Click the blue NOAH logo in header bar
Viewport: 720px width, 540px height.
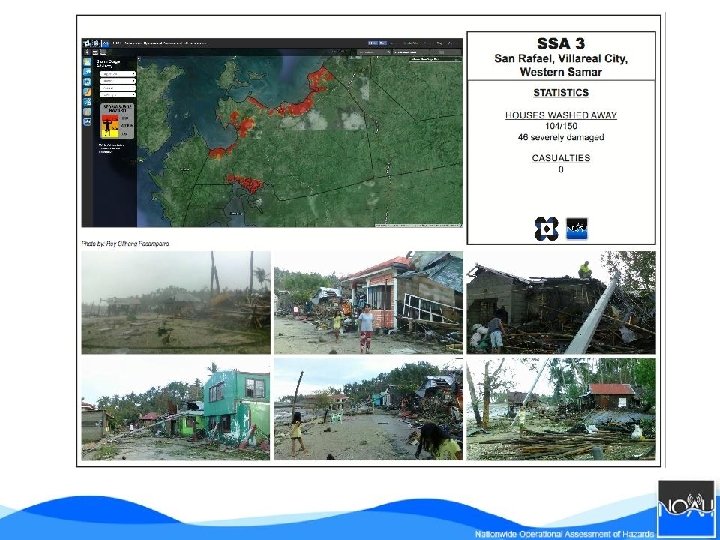coord(105,44)
